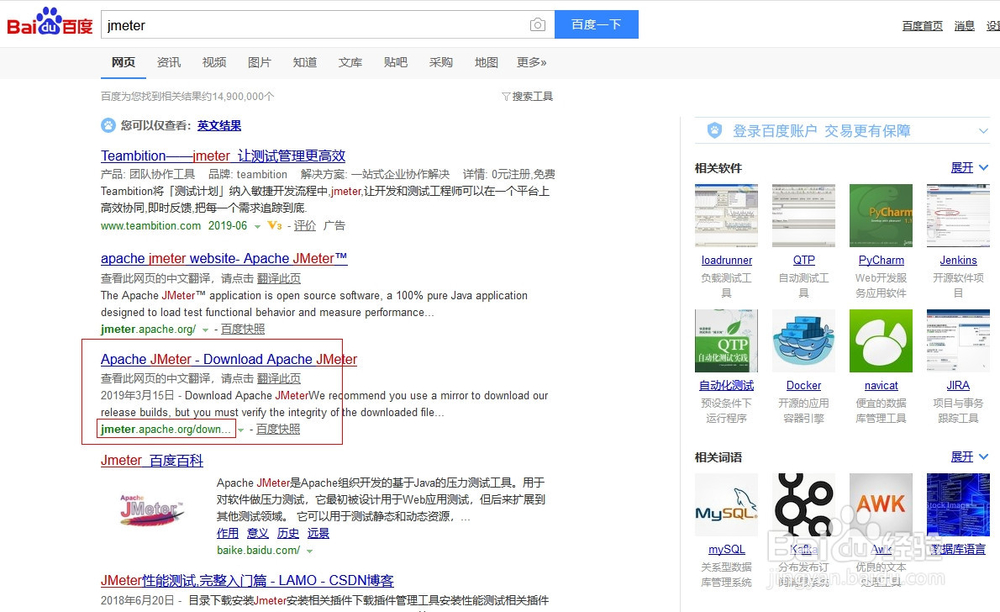Click the 百度一下 search button
1000x612 pixels.
click(596, 24)
